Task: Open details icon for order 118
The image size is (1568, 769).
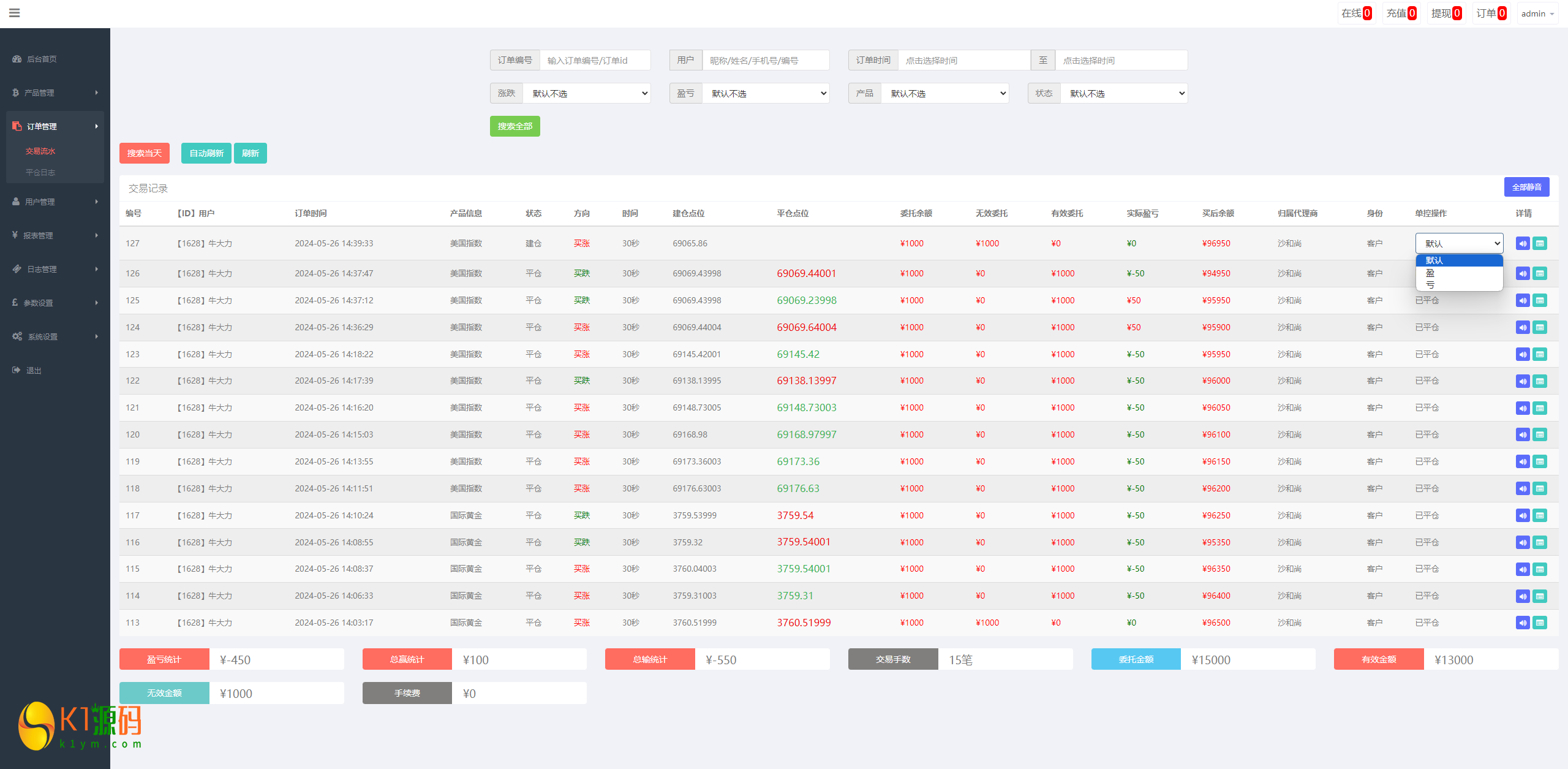Action: tap(1540, 489)
